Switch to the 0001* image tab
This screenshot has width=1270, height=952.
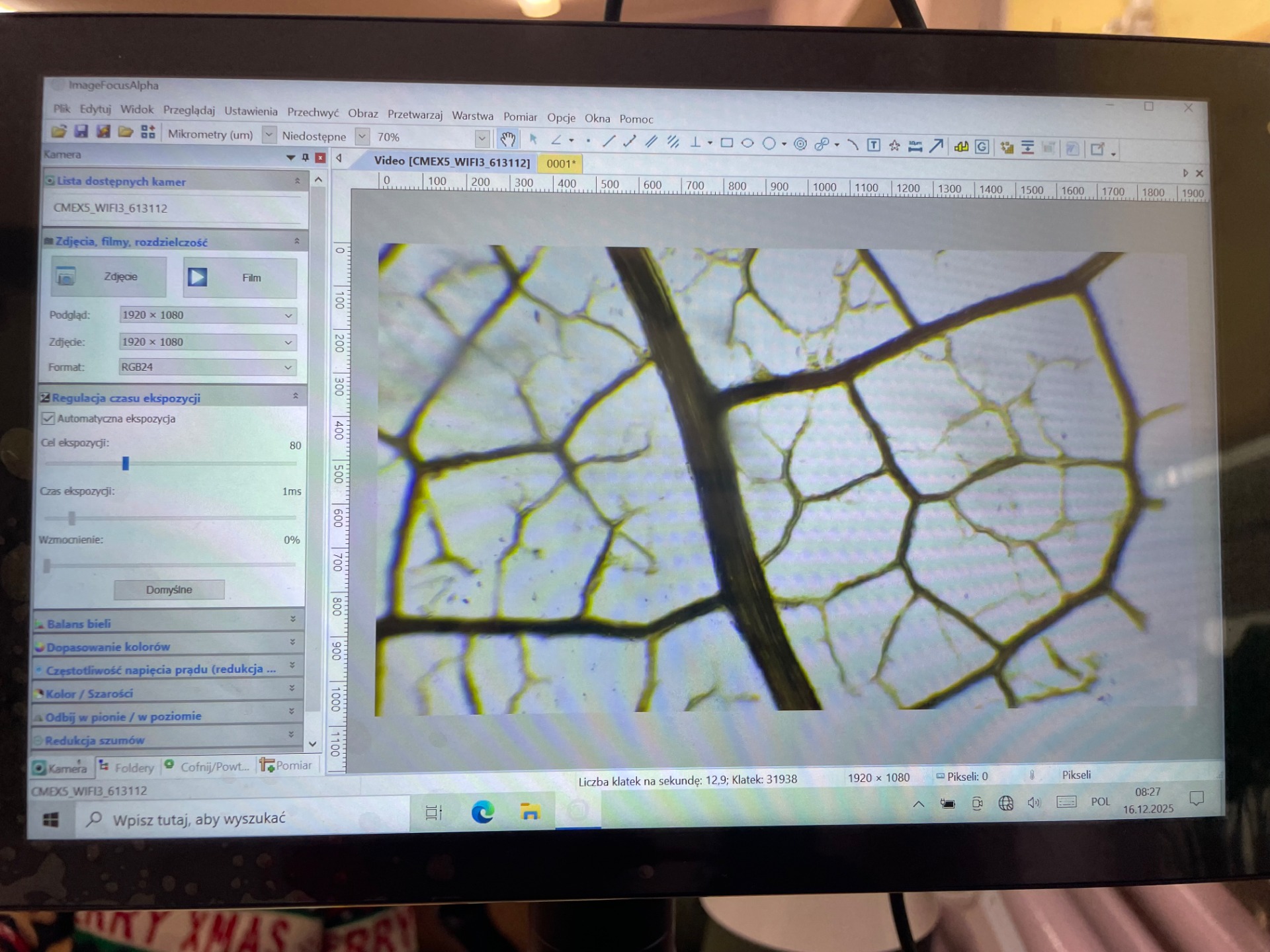pos(560,163)
